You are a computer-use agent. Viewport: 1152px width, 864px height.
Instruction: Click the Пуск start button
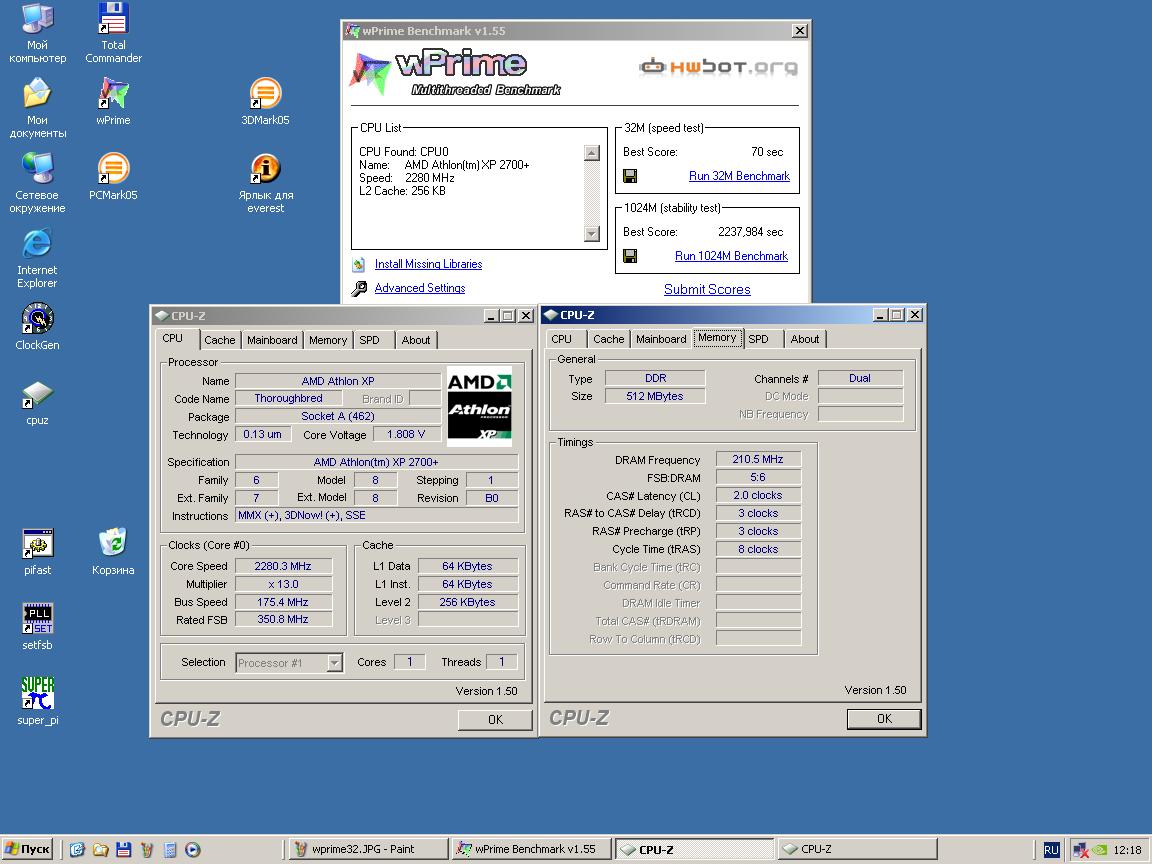click(x=28, y=849)
